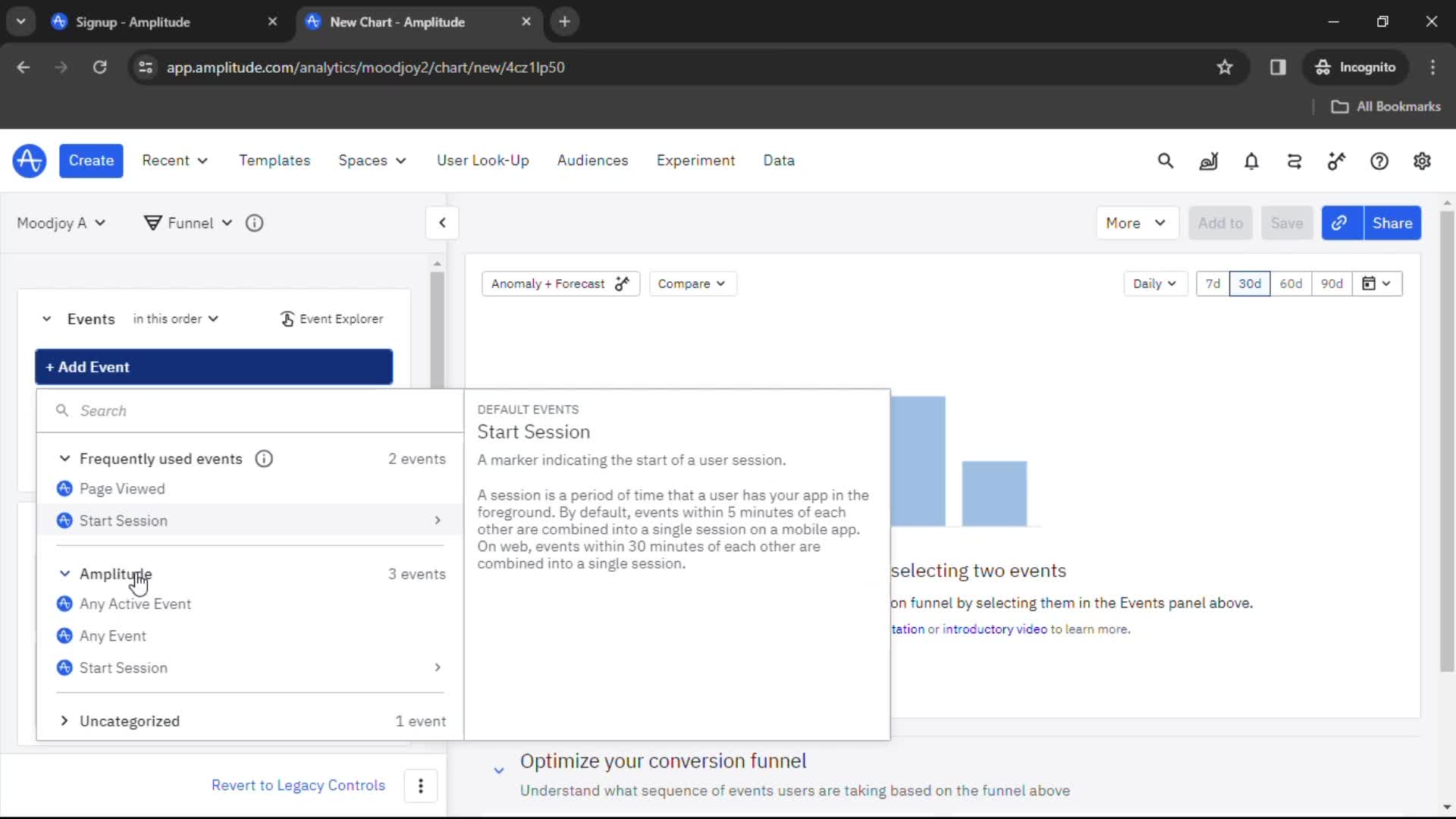Screen dimensions: 1456x819
Task: Select the 30d time range
Action: 1250,284
